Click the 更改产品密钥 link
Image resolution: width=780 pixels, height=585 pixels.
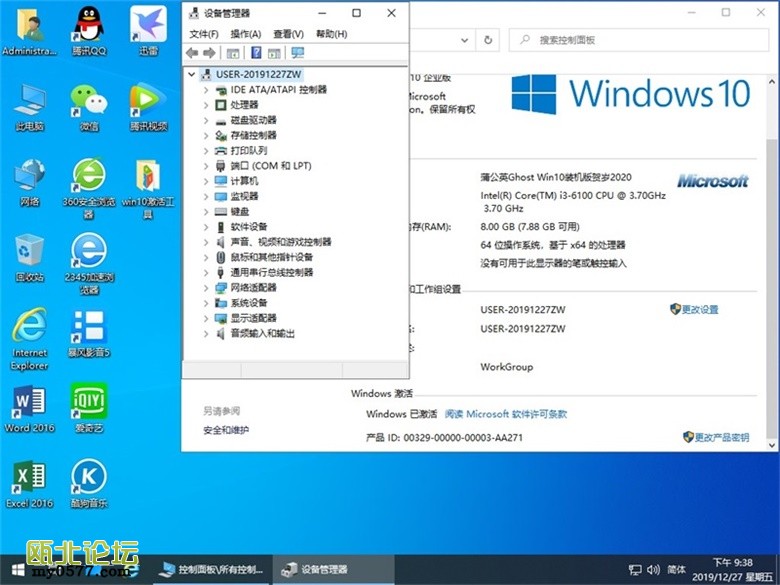point(722,438)
